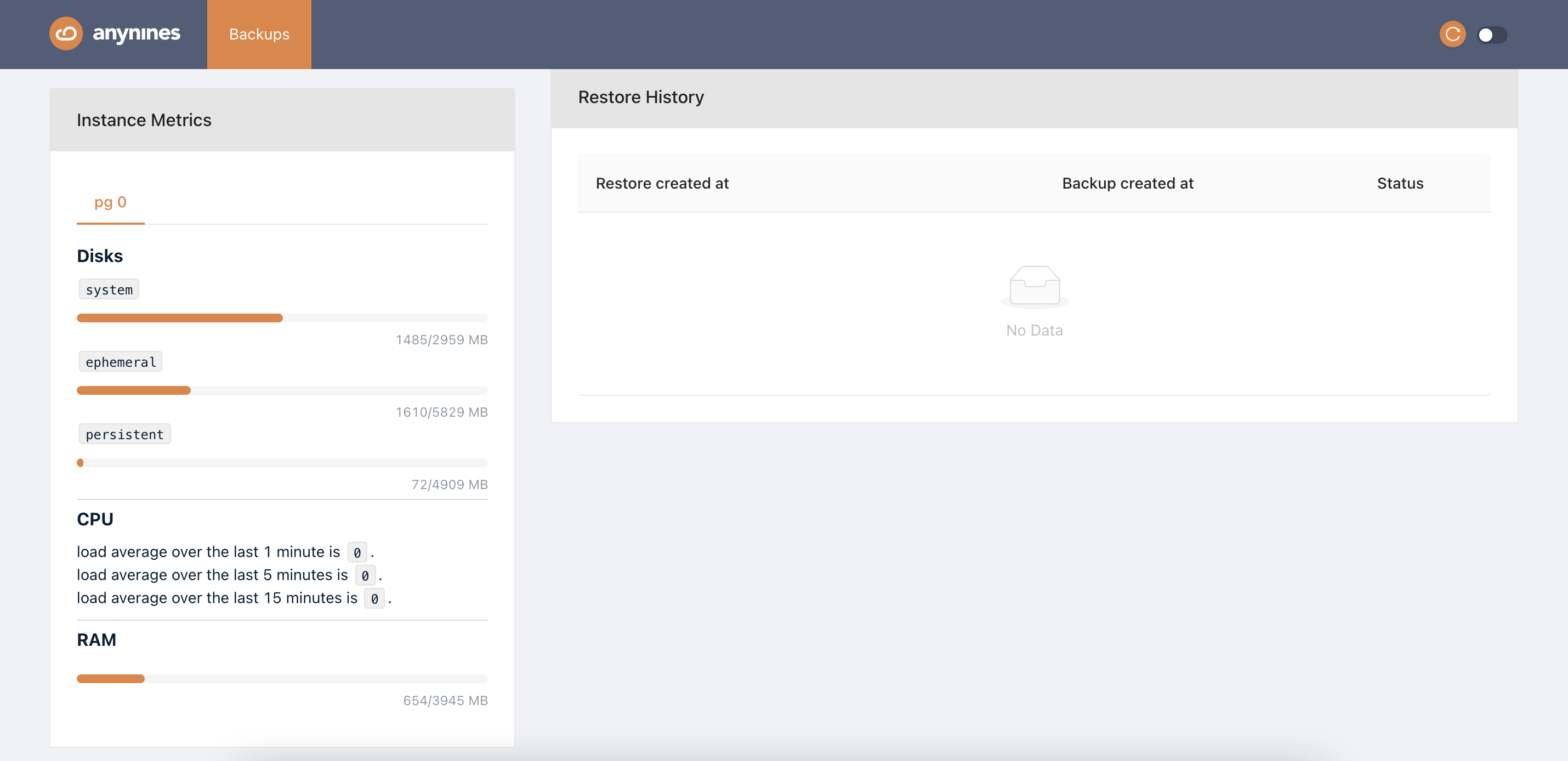Click the Instance Metrics panel title

144,120
